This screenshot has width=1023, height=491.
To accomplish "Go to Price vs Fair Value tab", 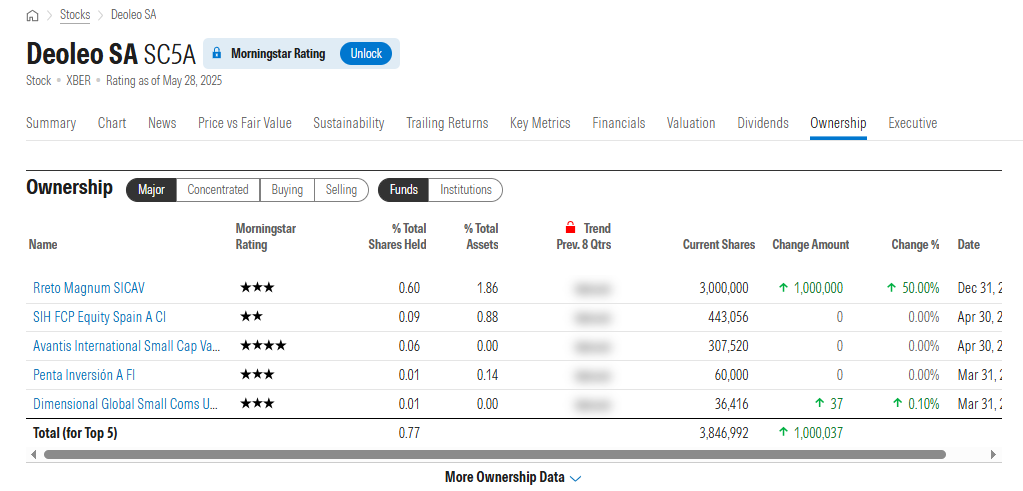I will pos(245,123).
